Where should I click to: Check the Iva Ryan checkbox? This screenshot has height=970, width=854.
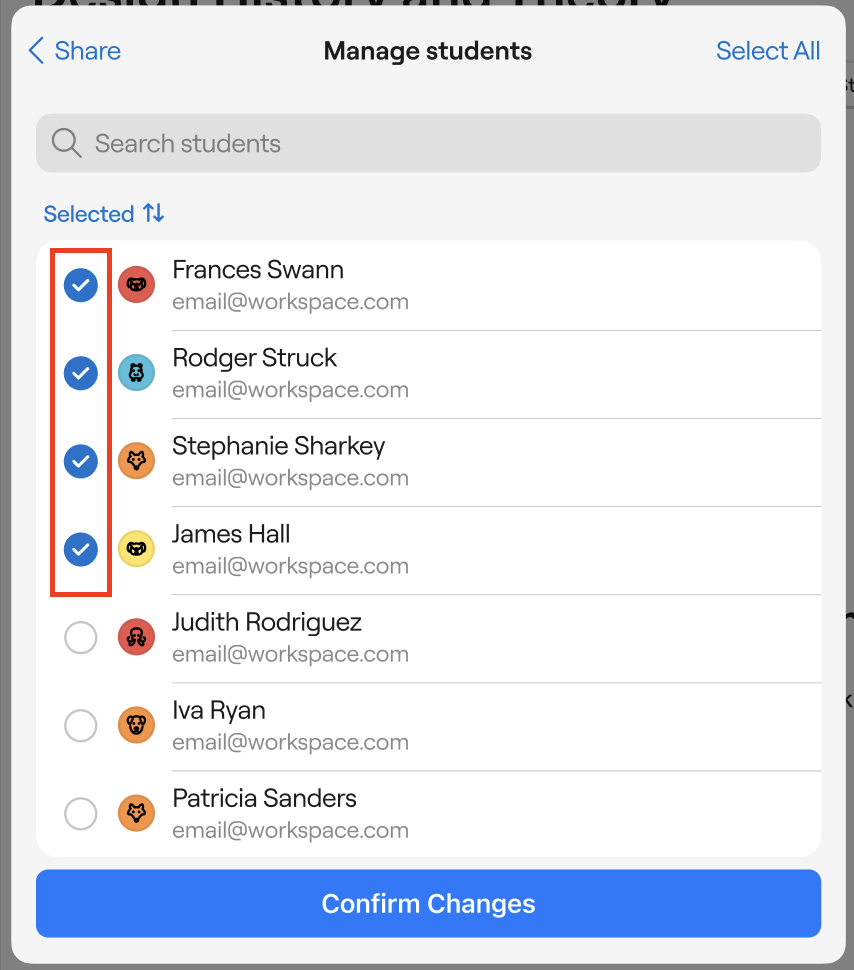click(81, 725)
